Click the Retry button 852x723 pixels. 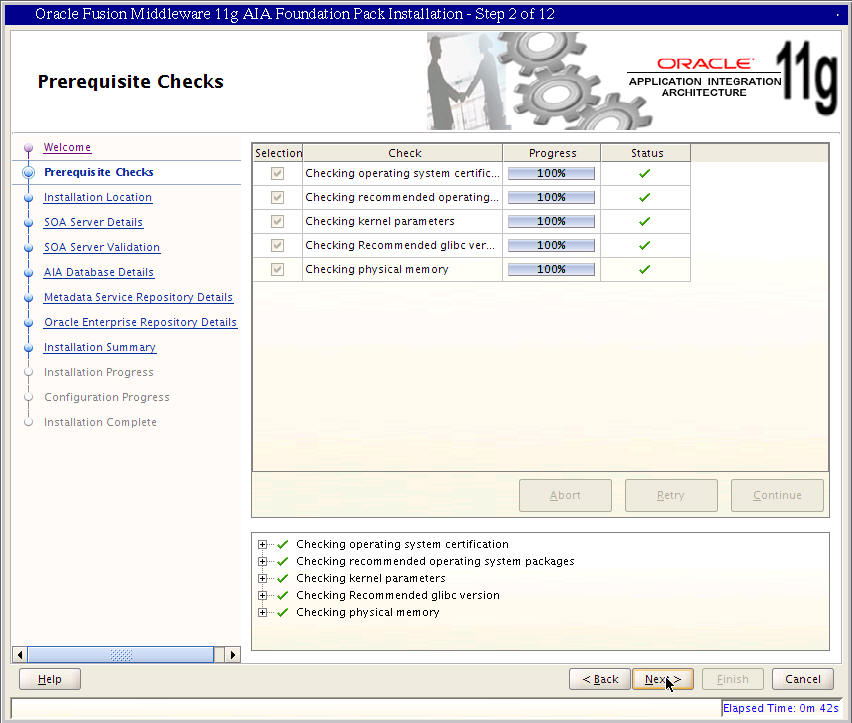point(671,495)
